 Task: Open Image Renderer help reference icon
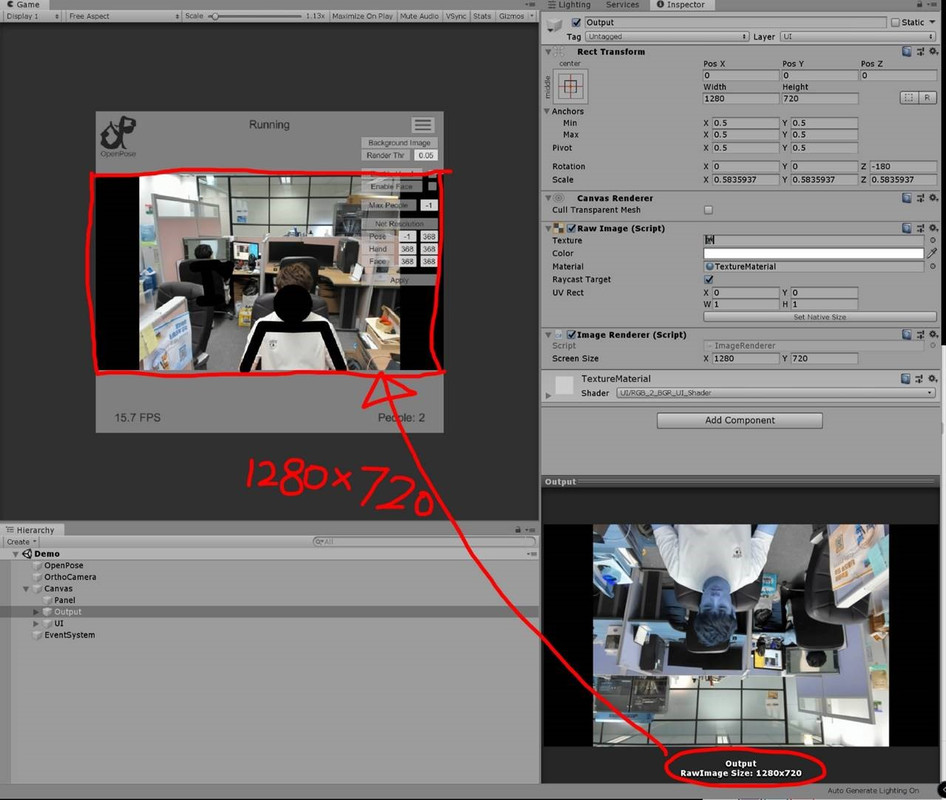click(x=906, y=334)
